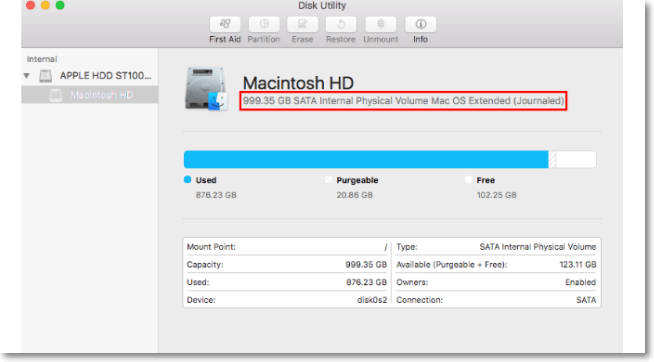Click the Disk Utility window title
The width and height of the screenshot is (654, 362).
[x=322, y=5]
